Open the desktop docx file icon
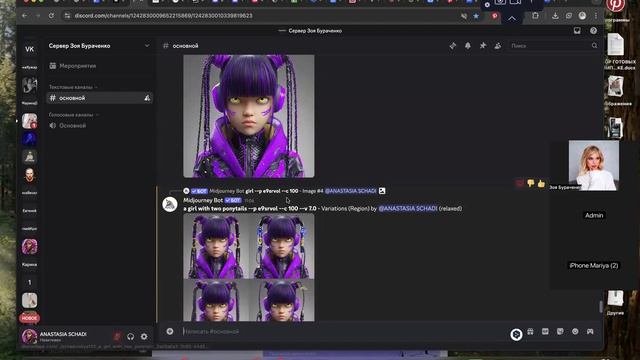640x360 pixels. (x=616, y=44)
